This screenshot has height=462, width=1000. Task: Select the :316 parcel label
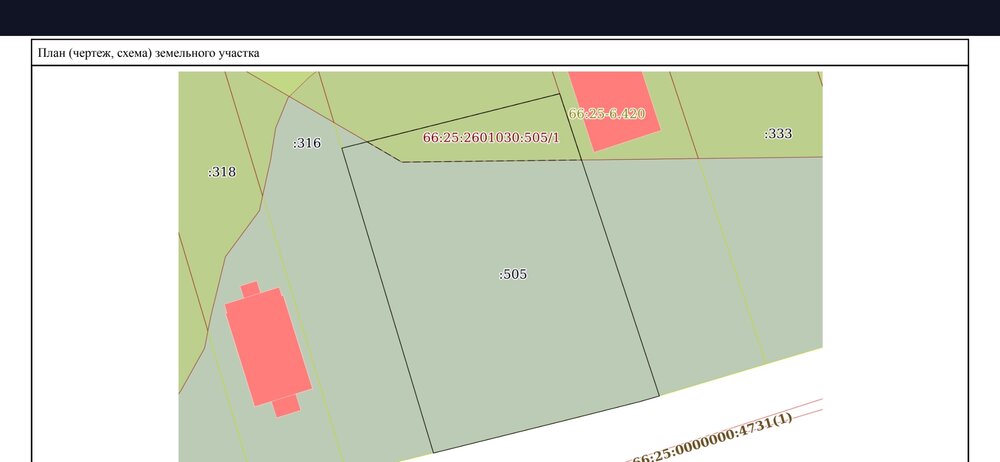(x=306, y=144)
